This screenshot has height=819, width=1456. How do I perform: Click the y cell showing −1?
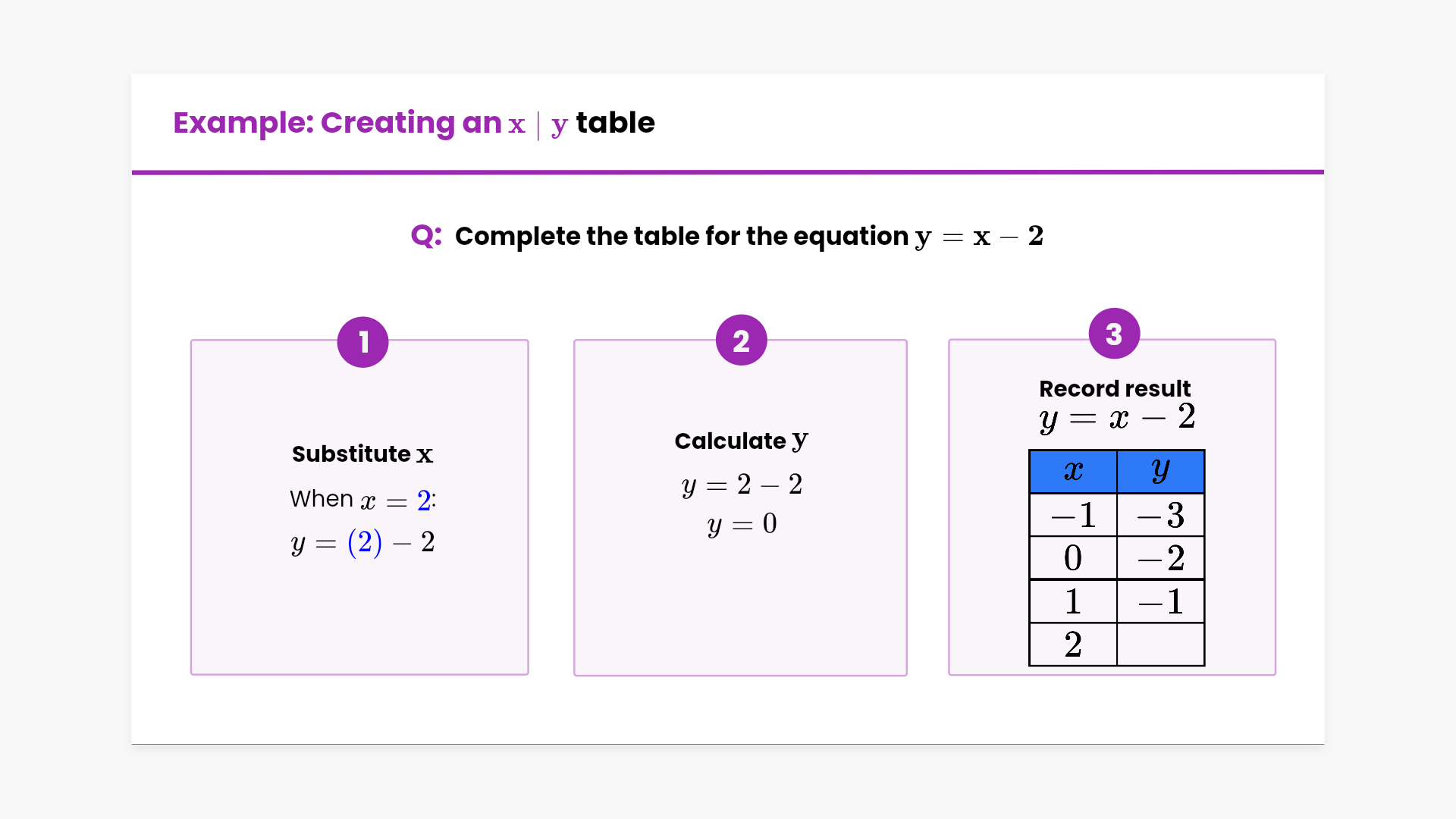coord(1160,601)
